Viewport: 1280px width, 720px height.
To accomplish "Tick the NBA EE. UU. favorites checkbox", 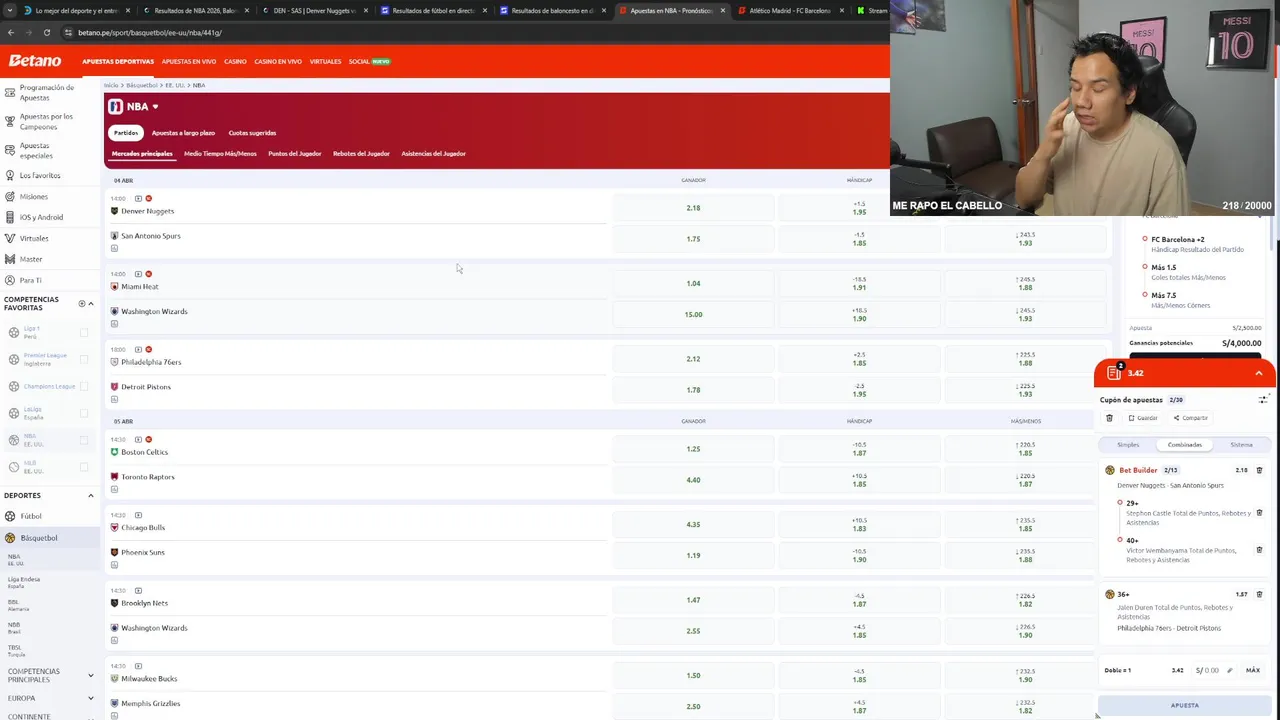I will pyautogui.click(x=84, y=440).
